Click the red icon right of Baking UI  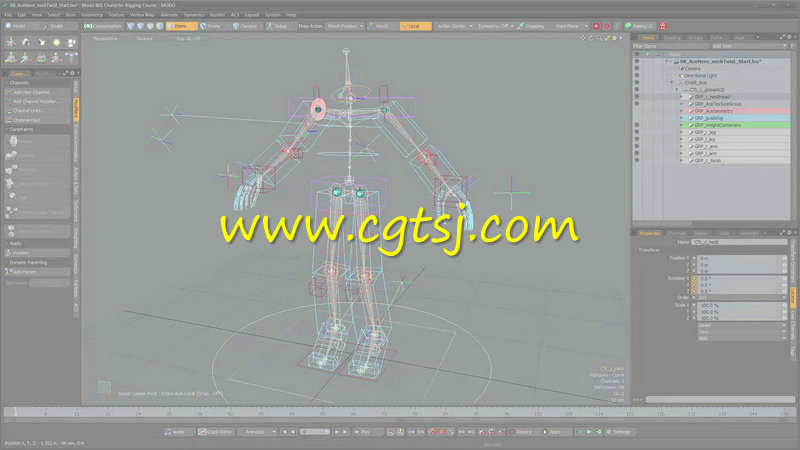663,26
